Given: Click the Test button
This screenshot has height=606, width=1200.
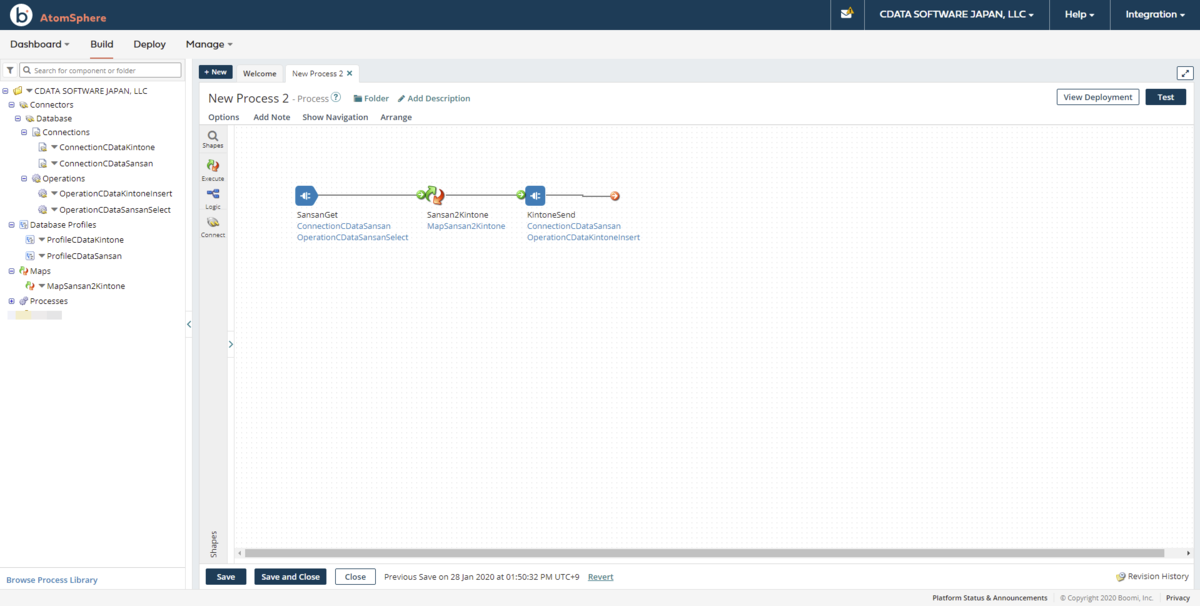Looking at the screenshot, I should [x=1165, y=97].
